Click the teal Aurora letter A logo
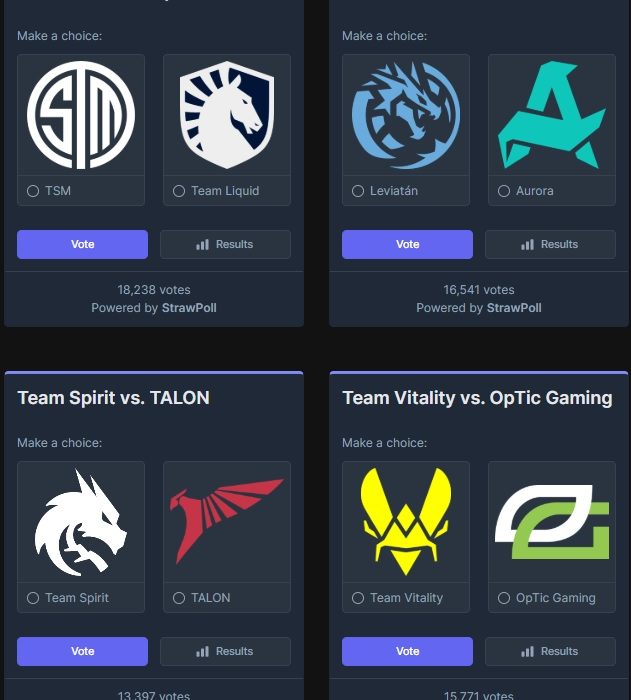Screen dimensions: 631x700 pos(552,115)
